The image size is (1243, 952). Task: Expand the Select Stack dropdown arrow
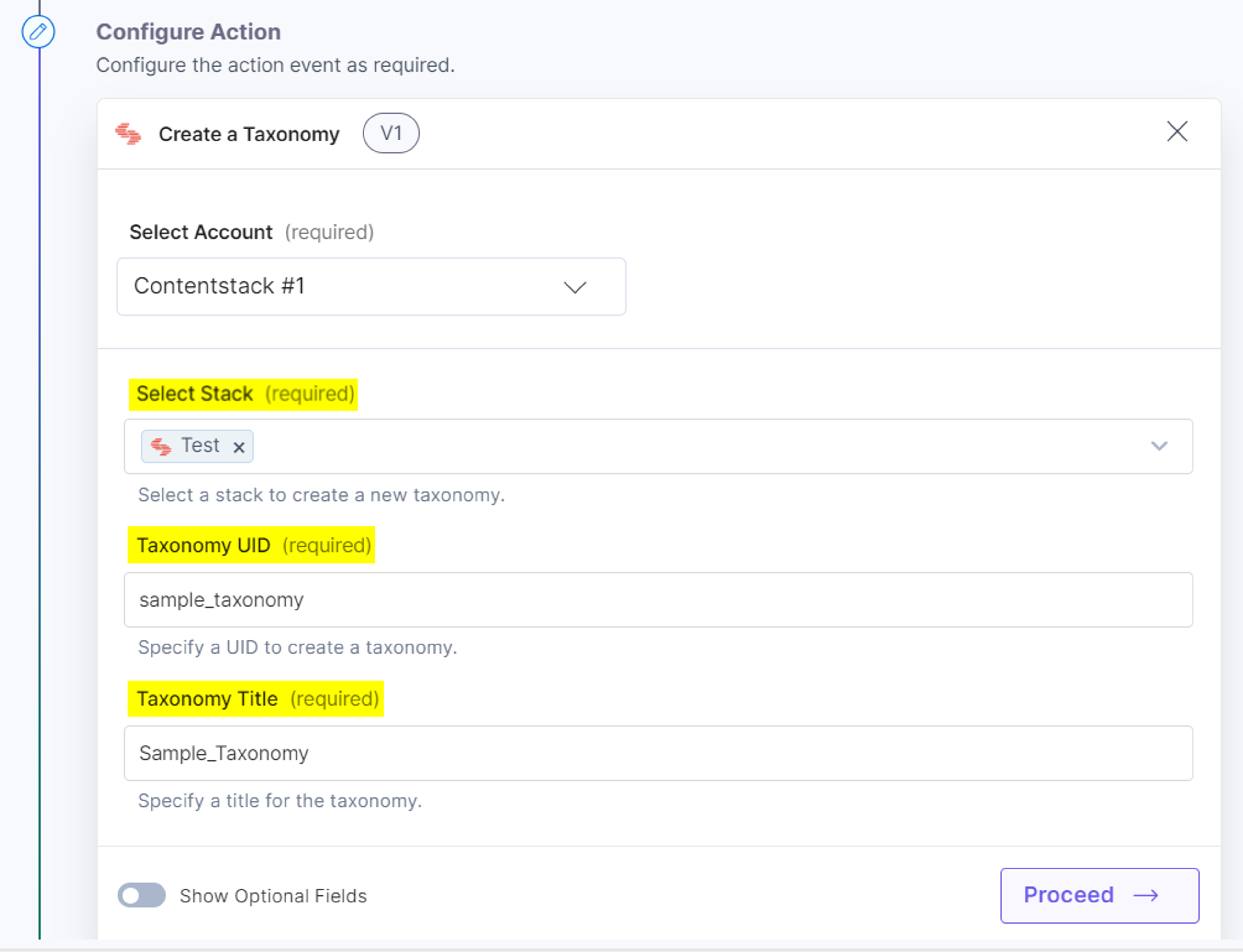point(1159,446)
